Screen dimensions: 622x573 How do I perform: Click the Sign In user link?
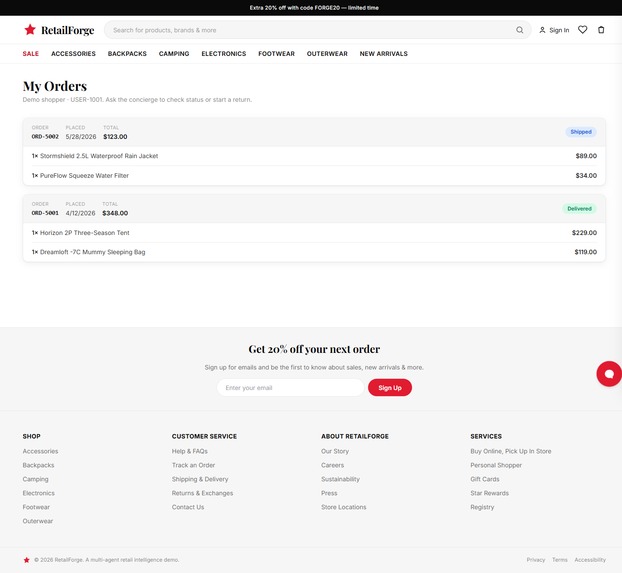tap(554, 30)
